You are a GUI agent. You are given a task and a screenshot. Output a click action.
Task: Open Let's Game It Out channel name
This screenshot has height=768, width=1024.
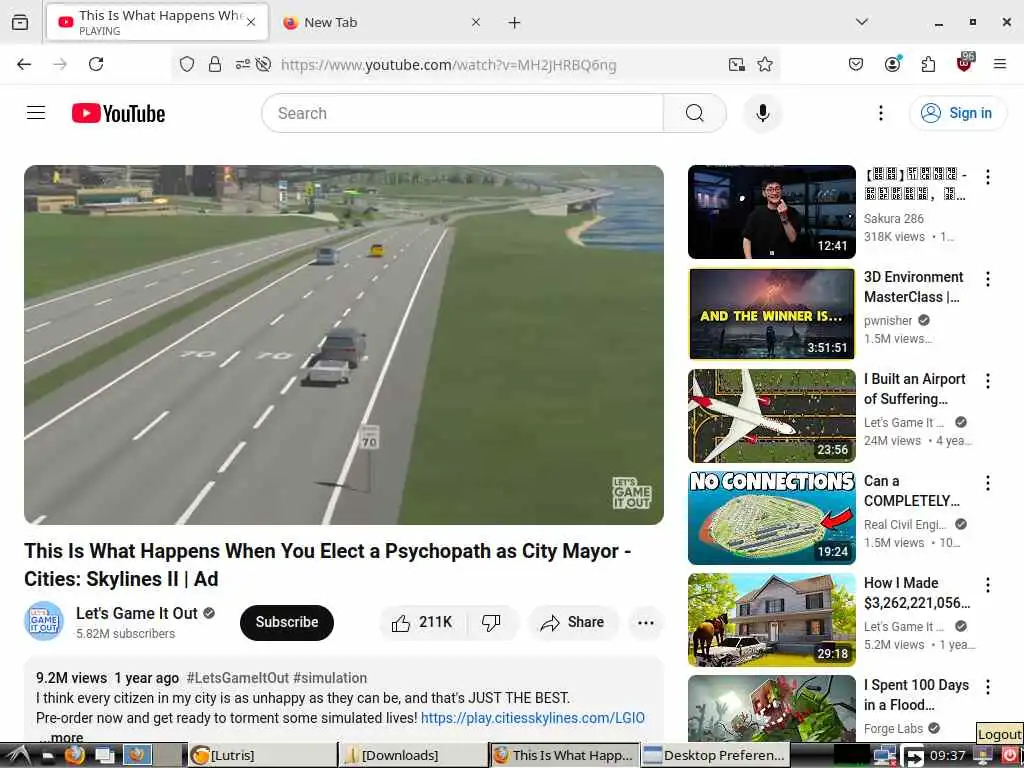(x=136, y=613)
